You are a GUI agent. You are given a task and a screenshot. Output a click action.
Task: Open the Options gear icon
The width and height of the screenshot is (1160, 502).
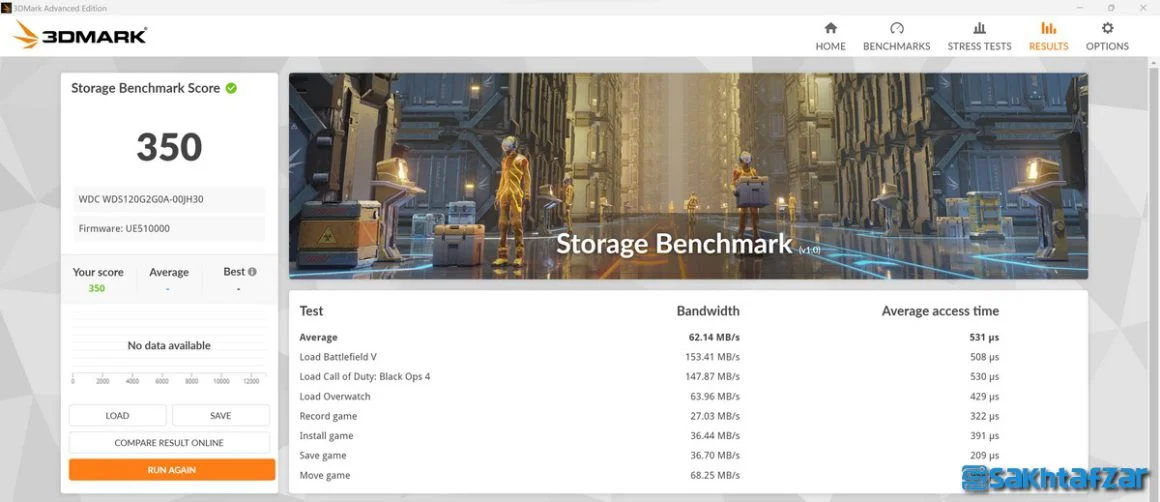pyautogui.click(x=1107, y=28)
